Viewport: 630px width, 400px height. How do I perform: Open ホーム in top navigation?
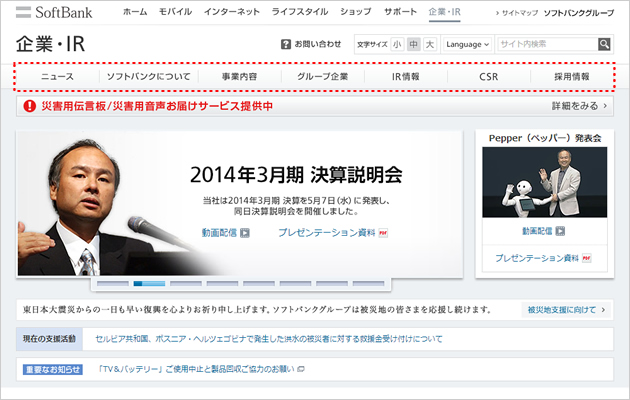point(135,12)
